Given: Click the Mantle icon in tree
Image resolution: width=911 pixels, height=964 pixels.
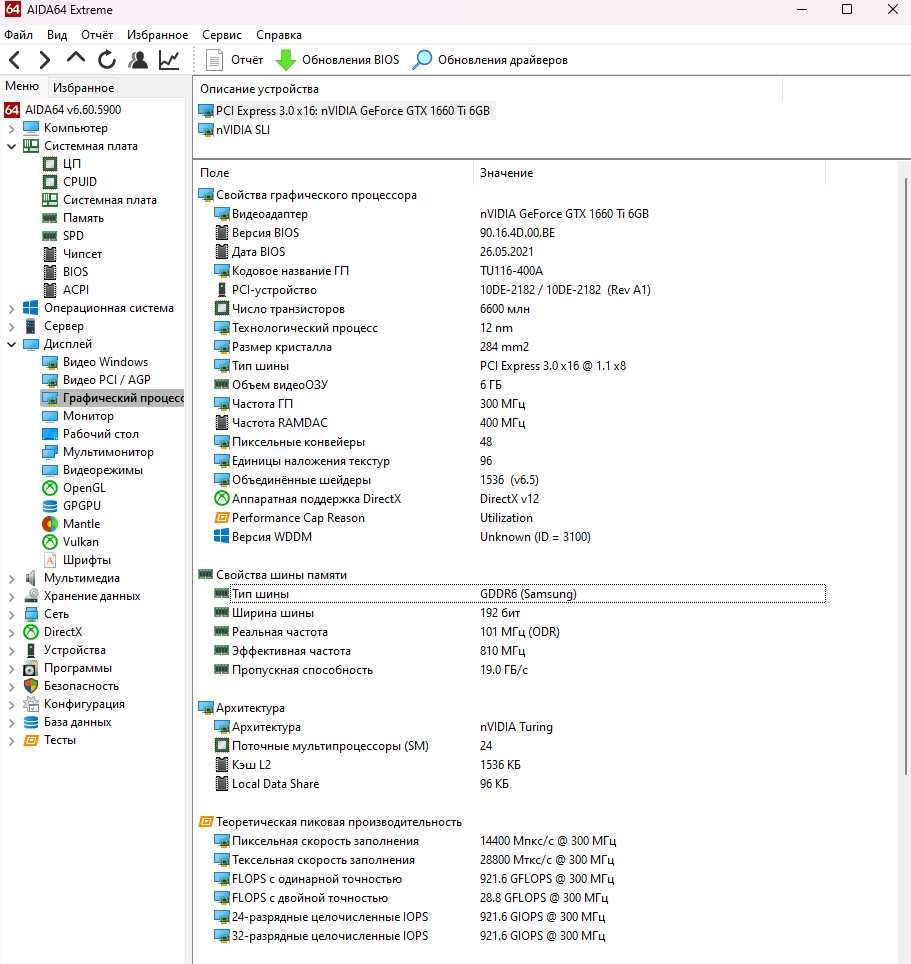Looking at the screenshot, I should pos(50,524).
